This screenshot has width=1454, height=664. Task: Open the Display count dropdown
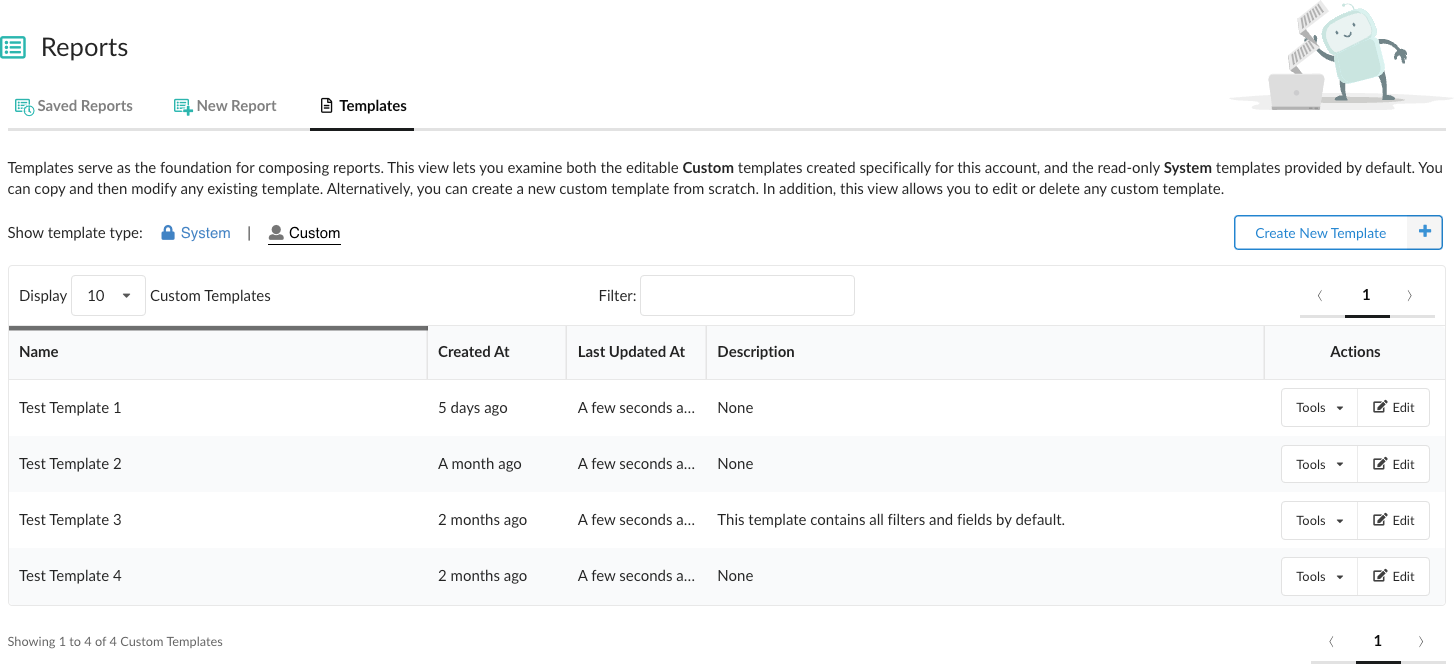(108, 295)
